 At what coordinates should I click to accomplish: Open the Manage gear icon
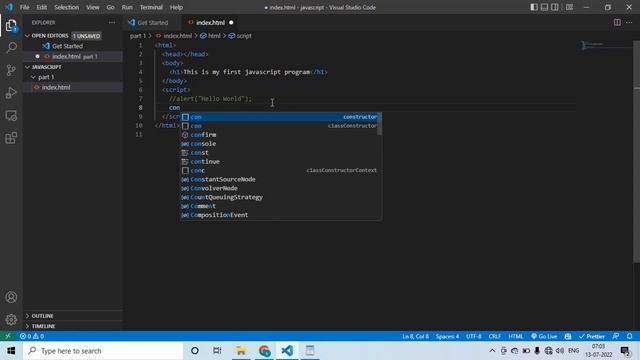pyautogui.click(x=11, y=319)
